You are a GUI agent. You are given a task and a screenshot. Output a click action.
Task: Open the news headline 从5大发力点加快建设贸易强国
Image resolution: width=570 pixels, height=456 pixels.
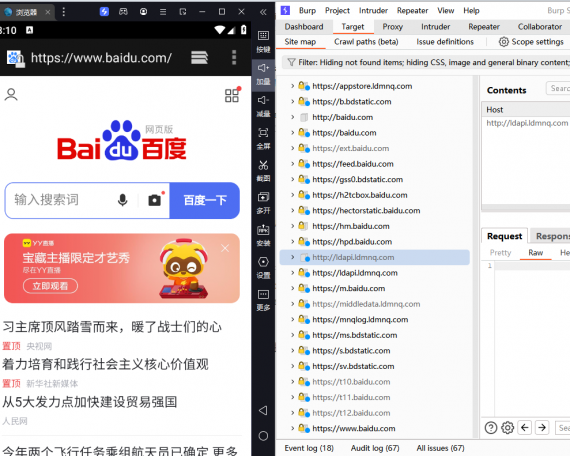[90, 402]
